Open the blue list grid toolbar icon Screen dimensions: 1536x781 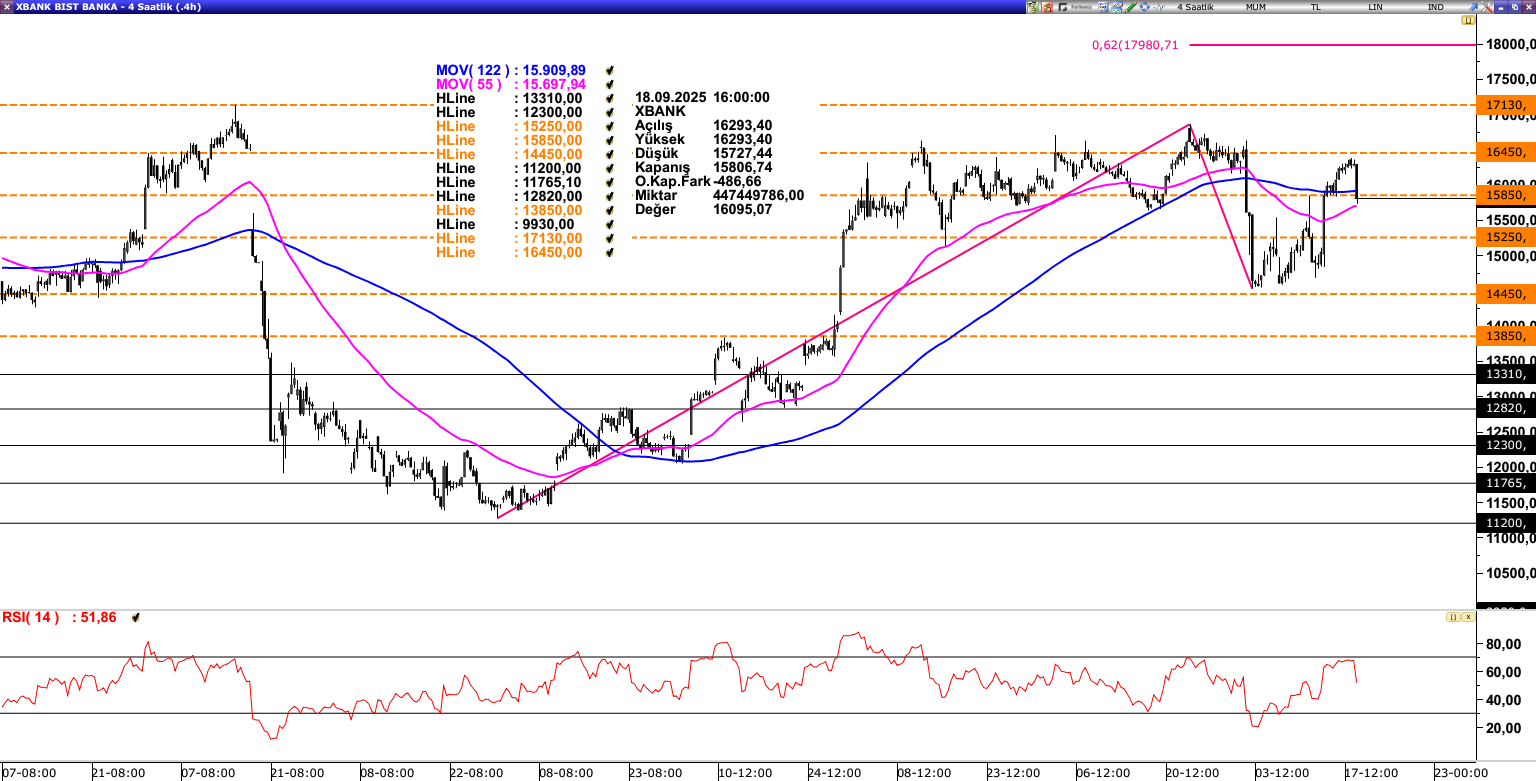point(1103,7)
